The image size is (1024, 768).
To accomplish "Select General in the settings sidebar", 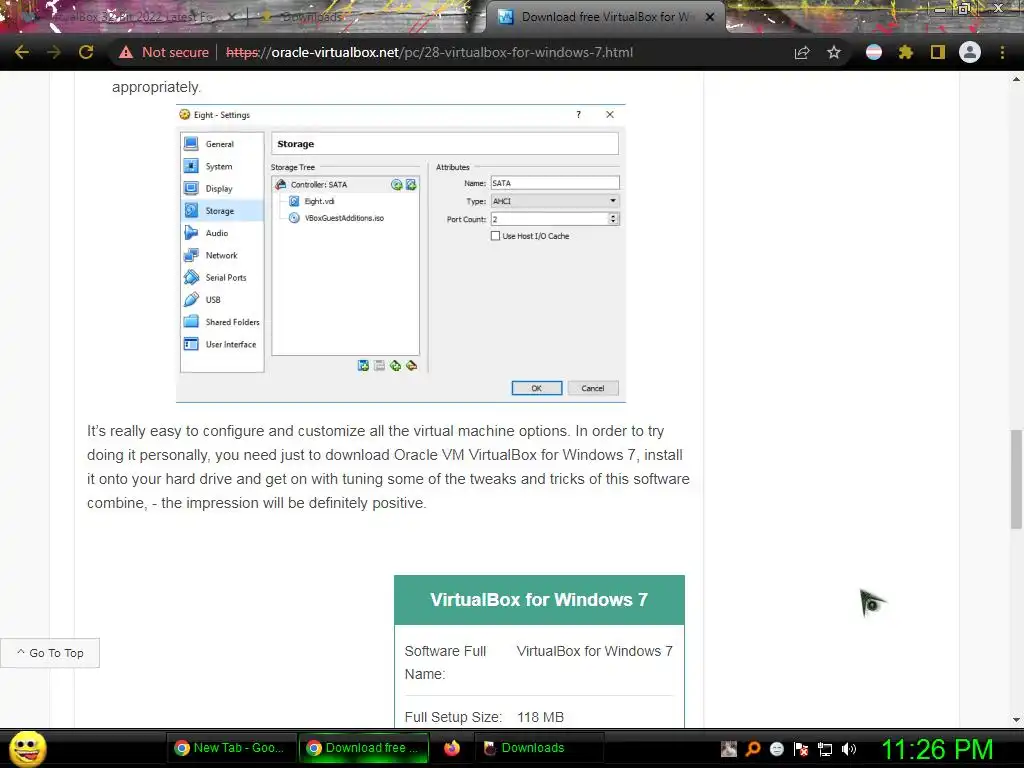I will click(222, 144).
